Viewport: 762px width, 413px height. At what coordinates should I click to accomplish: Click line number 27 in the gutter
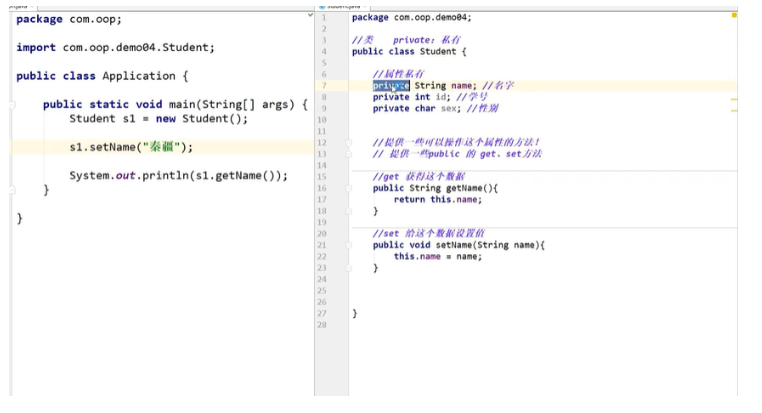pos(322,313)
